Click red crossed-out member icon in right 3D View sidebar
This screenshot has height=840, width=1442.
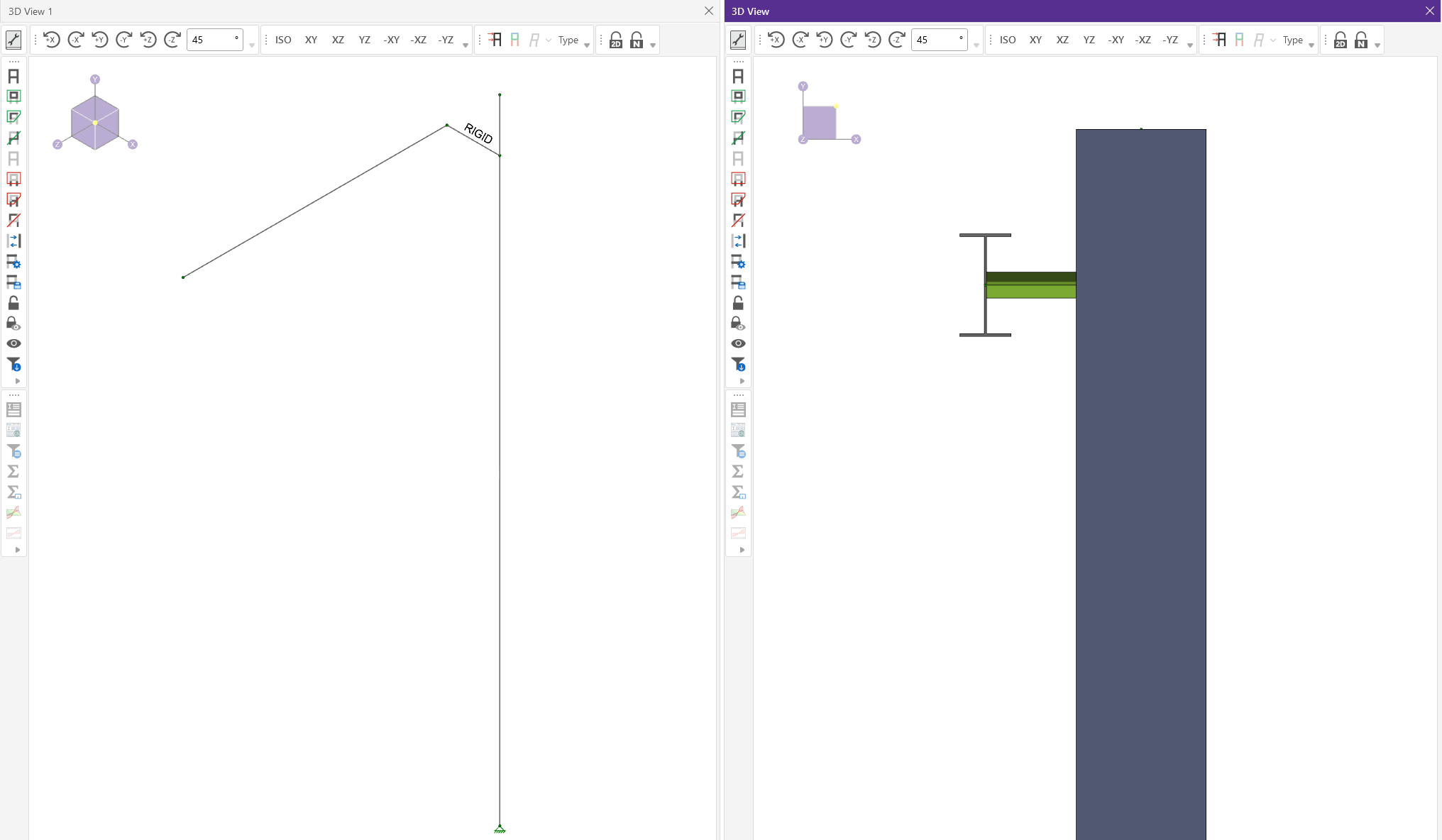tap(738, 221)
